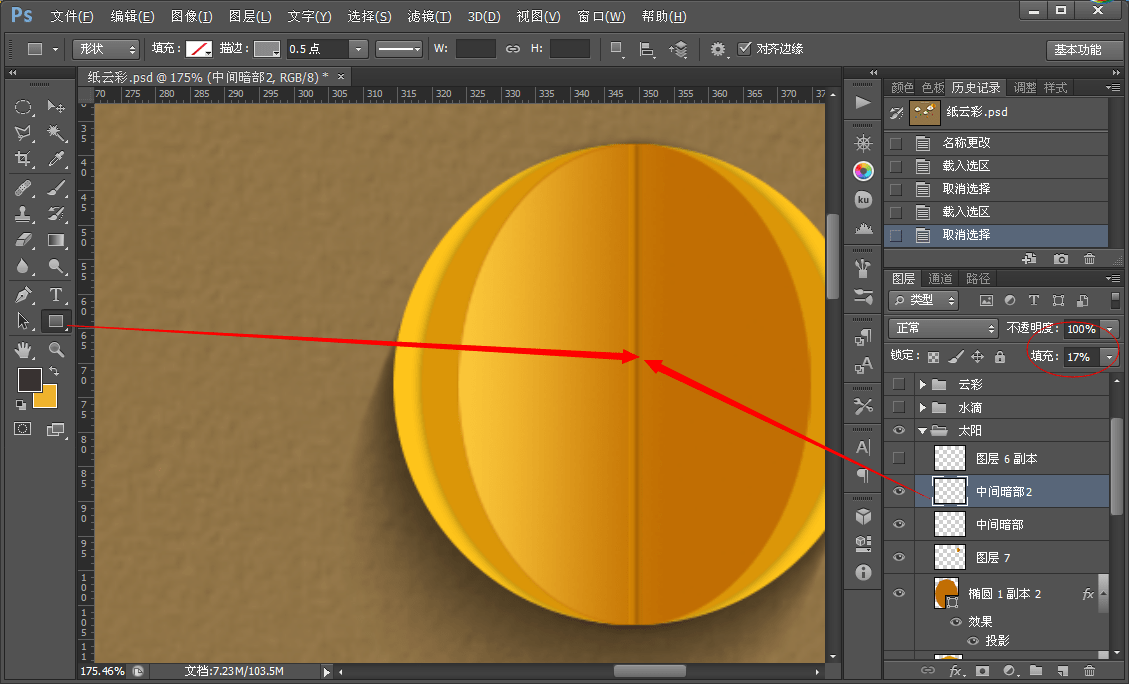
Task: Select the Pen tool
Action: 24,294
